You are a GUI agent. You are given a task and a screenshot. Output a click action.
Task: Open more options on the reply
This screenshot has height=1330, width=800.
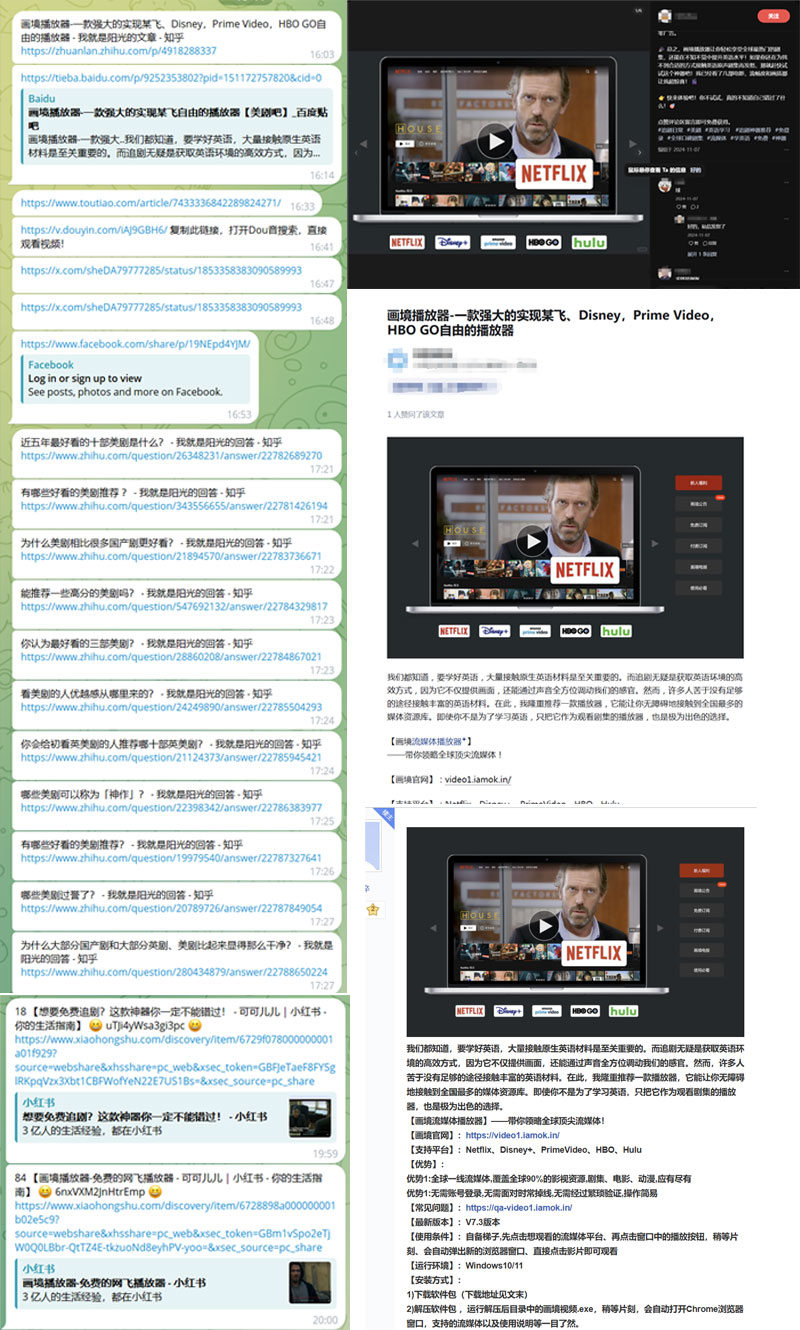(786, 180)
